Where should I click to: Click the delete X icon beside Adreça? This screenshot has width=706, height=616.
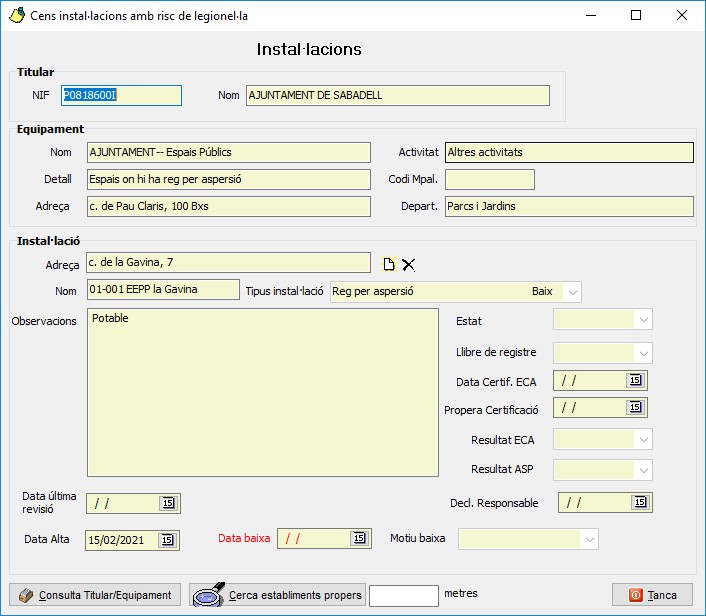click(x=408, y=264)
